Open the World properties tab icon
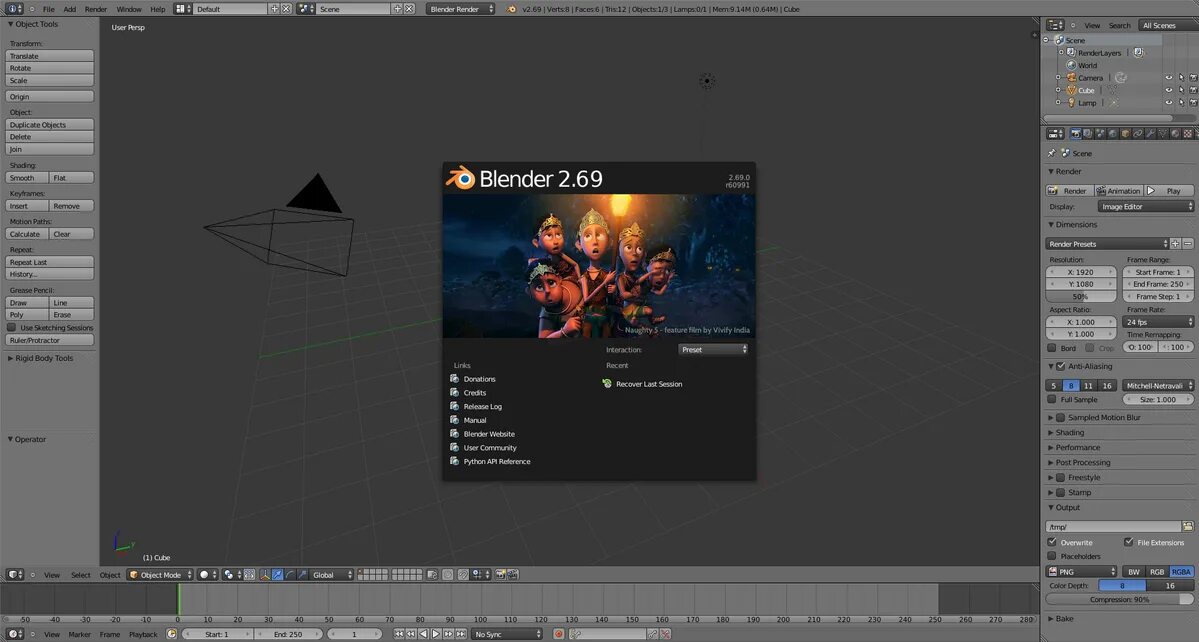 click(x=1113, y=134)
